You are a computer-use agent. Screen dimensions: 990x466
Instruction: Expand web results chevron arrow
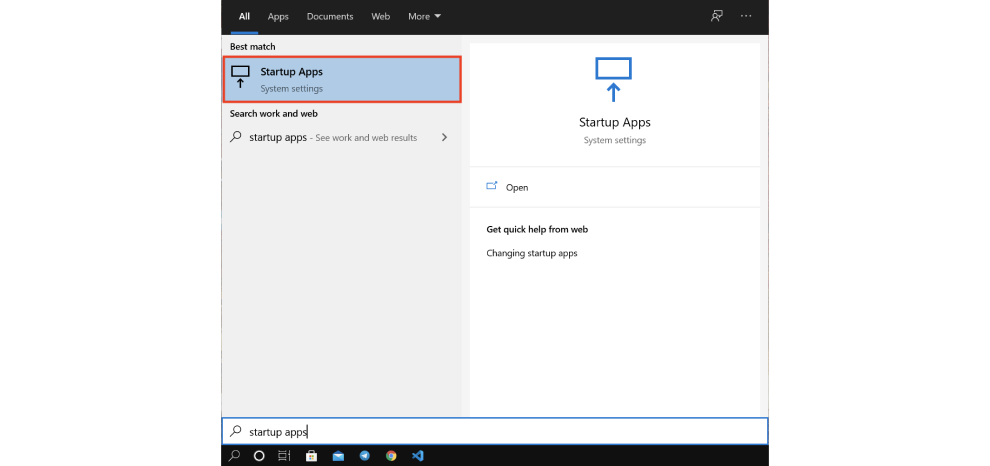point(444,137)
